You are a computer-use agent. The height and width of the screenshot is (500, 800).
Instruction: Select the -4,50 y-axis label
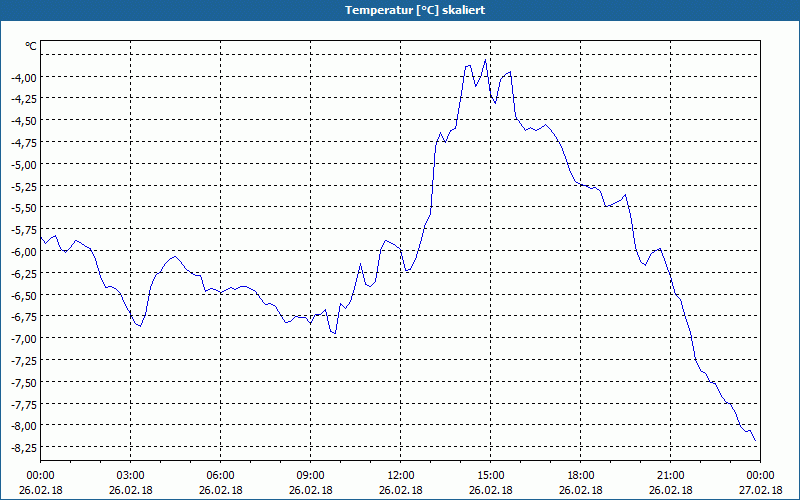coord(24,120)
